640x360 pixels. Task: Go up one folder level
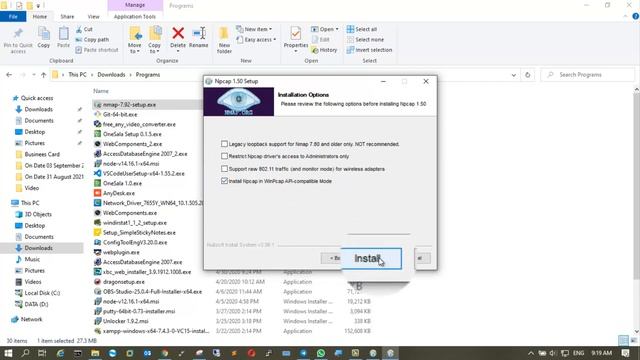(43, 75)
